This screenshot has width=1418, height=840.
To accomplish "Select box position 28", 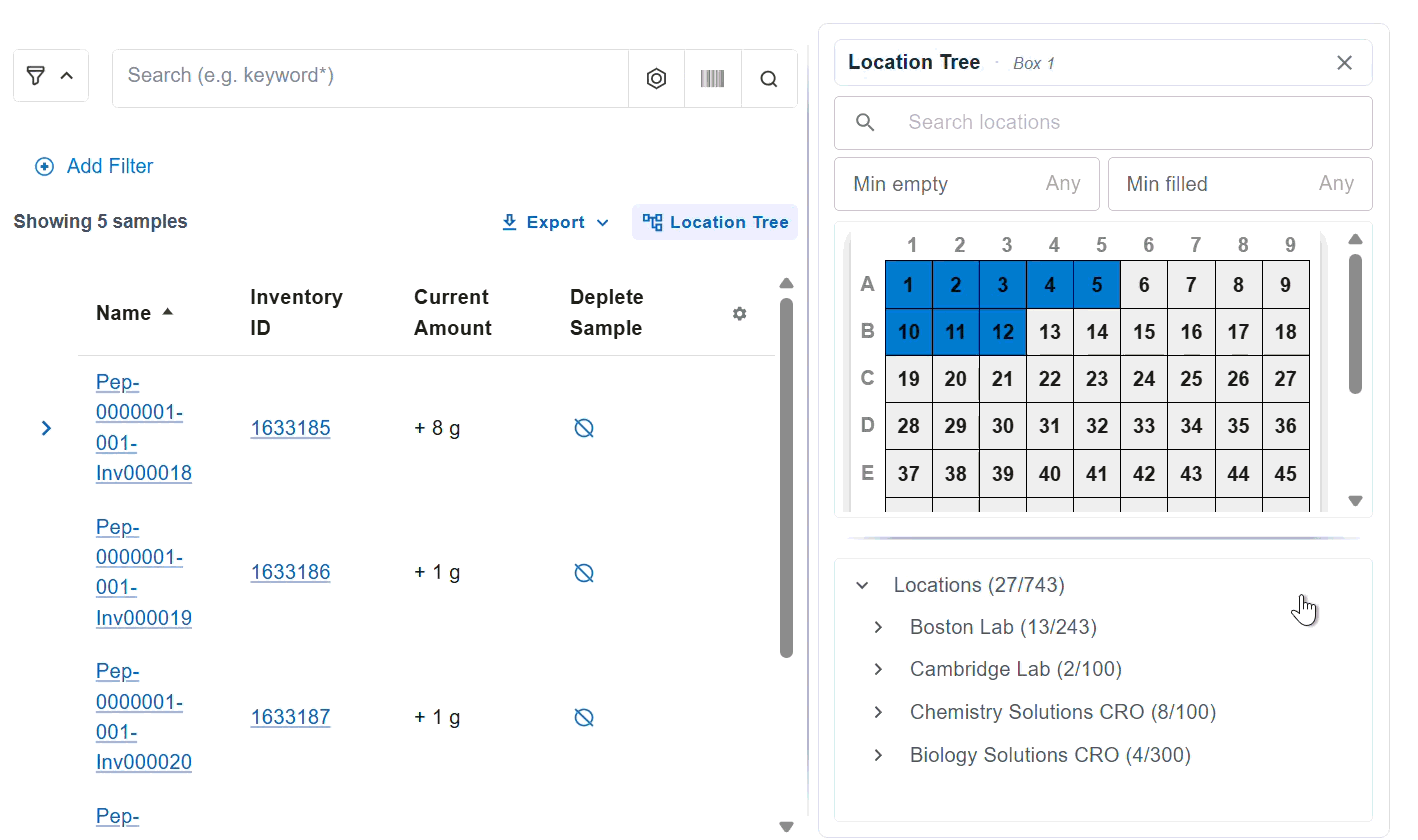I will coord(908,426).
